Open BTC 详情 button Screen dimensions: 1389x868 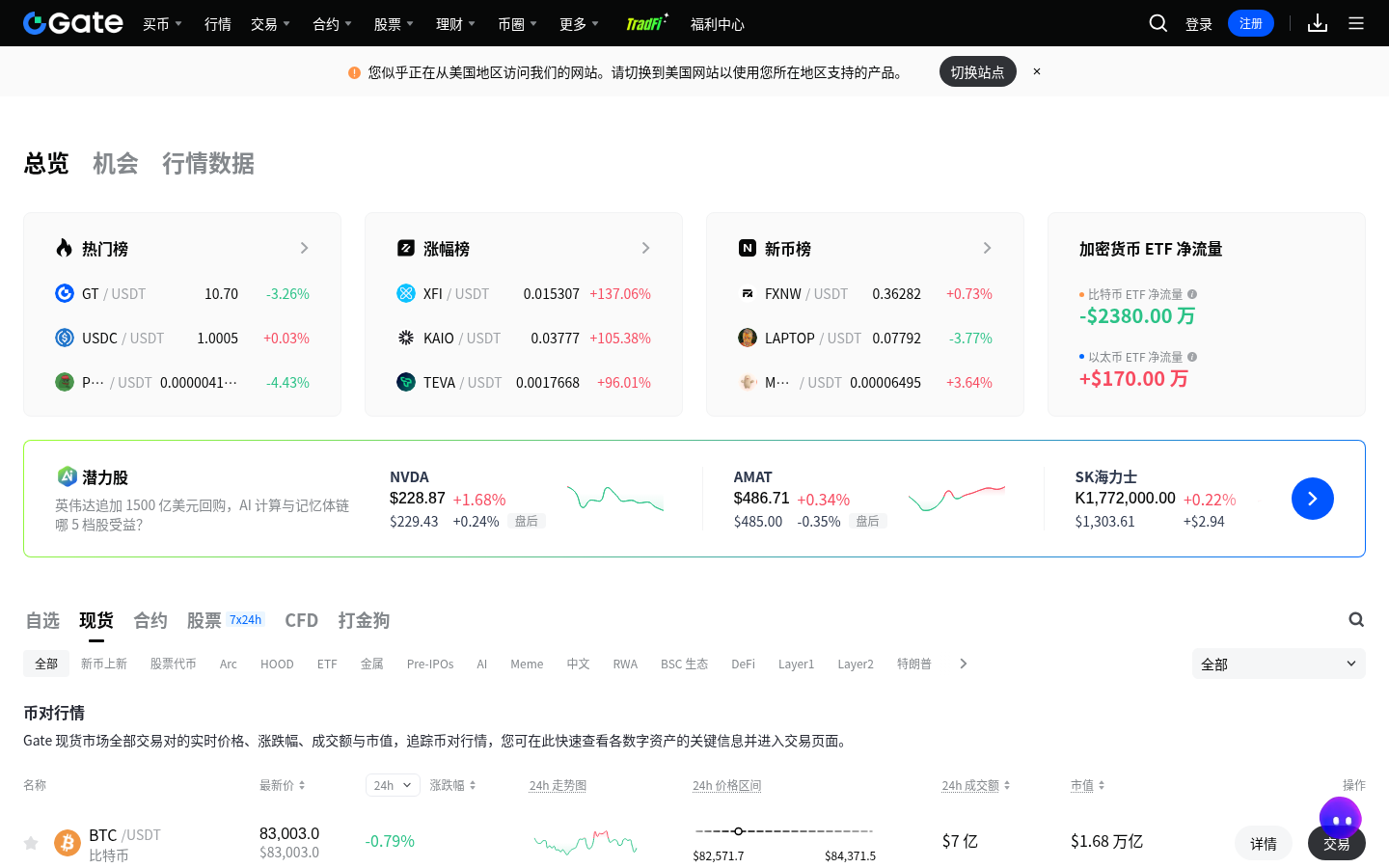[x=1264, y=843]
